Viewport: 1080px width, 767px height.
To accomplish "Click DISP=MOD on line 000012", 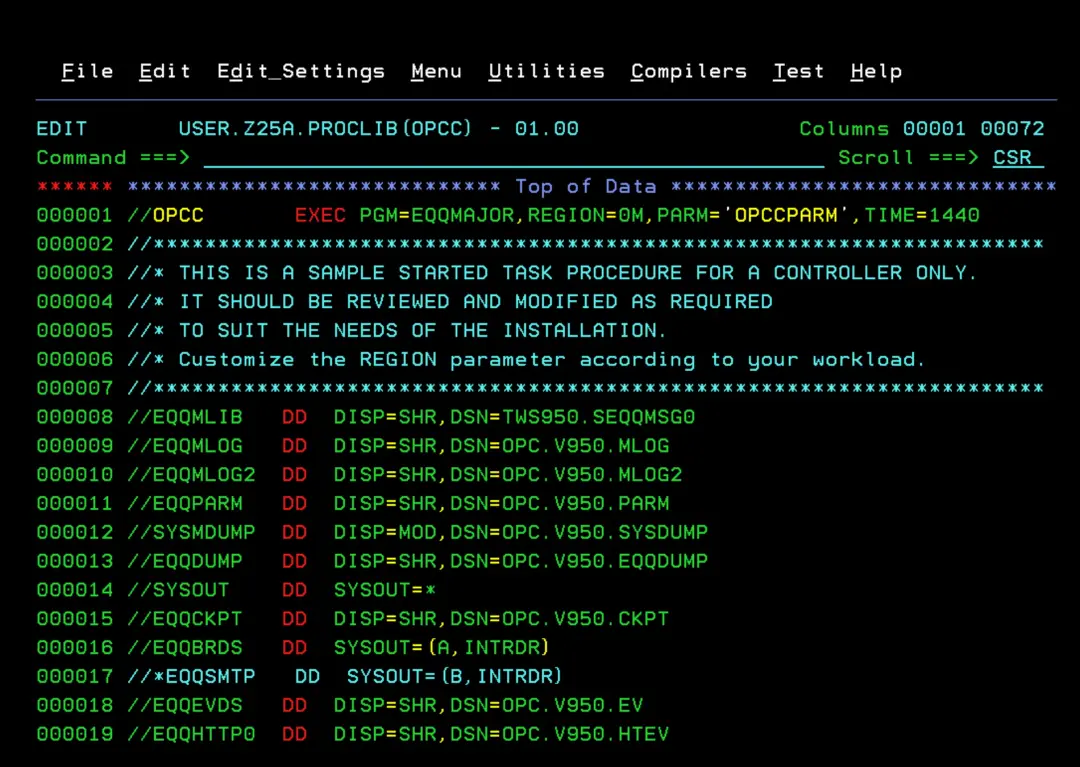I will [385, 534].
